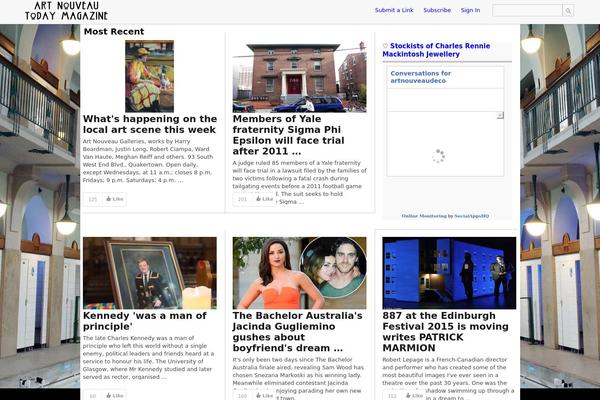This screenshot has height=400, width=600.
Task: Open Yale fraternity Sigma Phi Epsilon headline
Action: (x=289, y=135)
